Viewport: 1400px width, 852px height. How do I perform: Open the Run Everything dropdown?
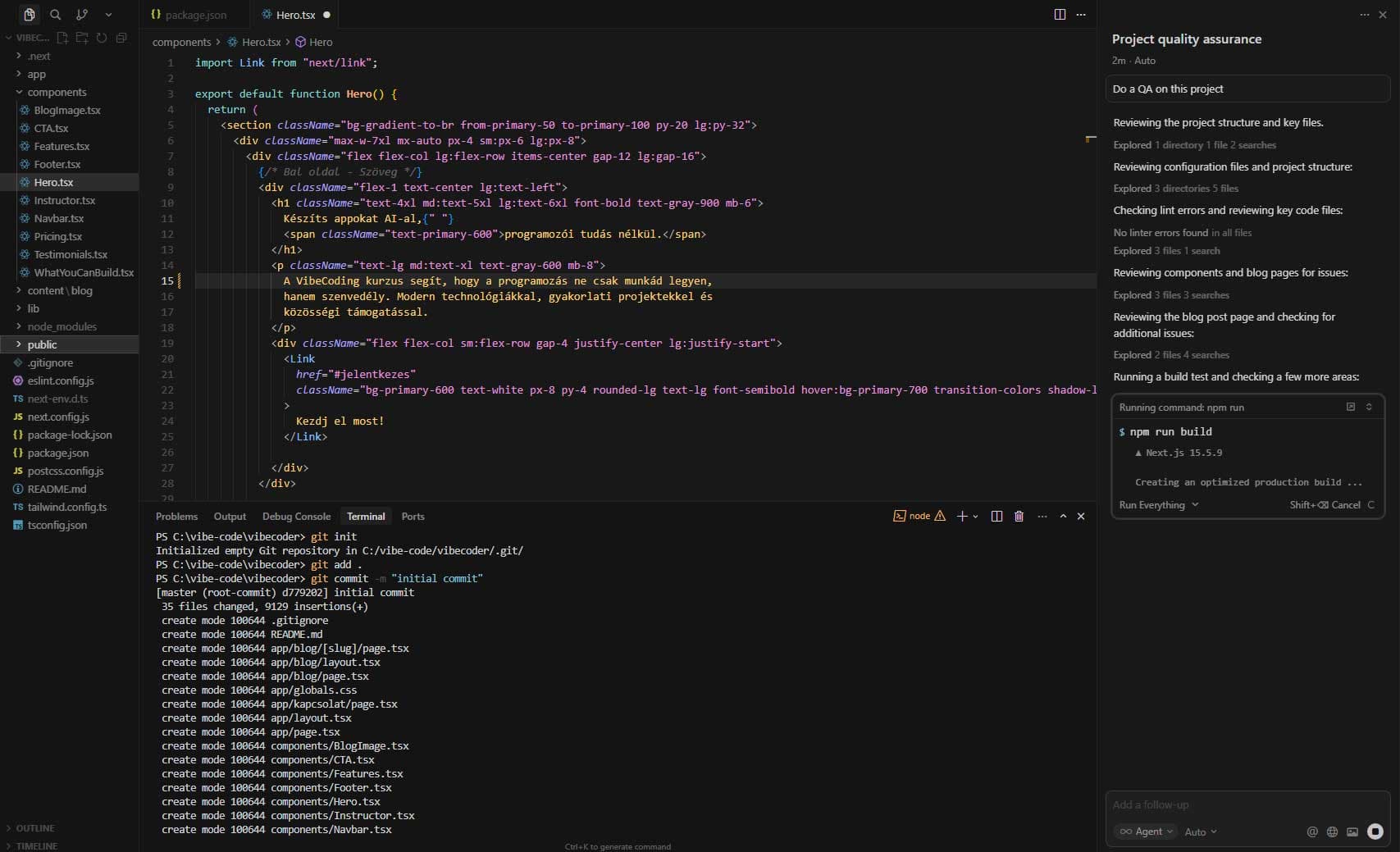[1158, 505]
